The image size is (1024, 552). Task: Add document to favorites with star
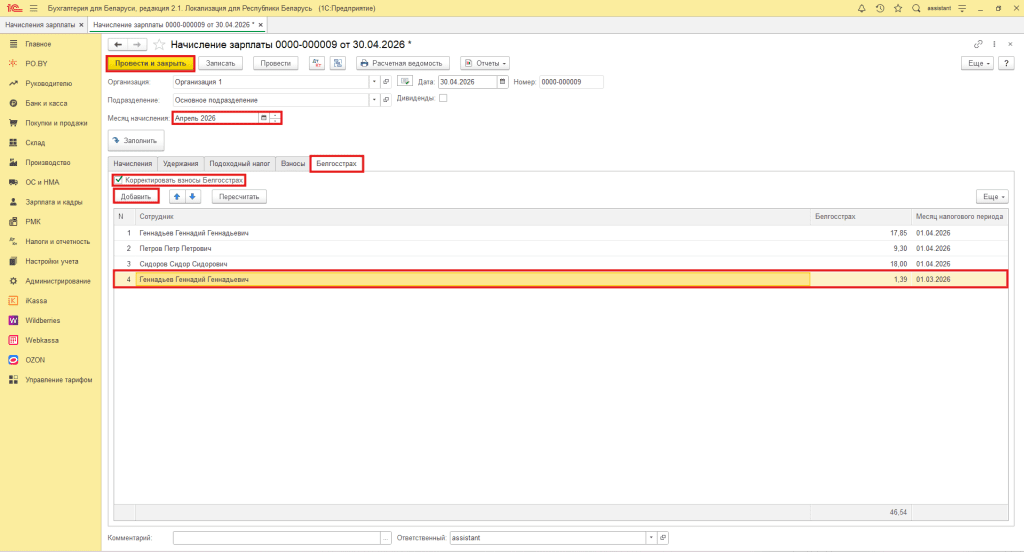pos(159,44)
